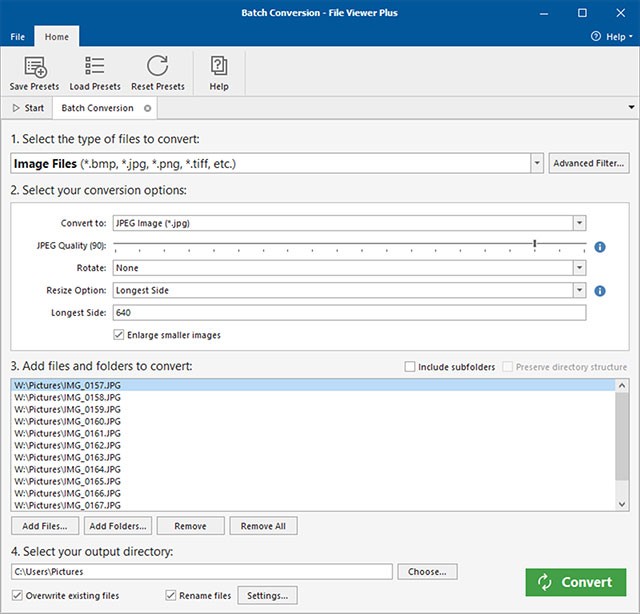Viewport: 640px width, 614px height.
Task: Click the Load Presets icon
Action: coord(95,68)
